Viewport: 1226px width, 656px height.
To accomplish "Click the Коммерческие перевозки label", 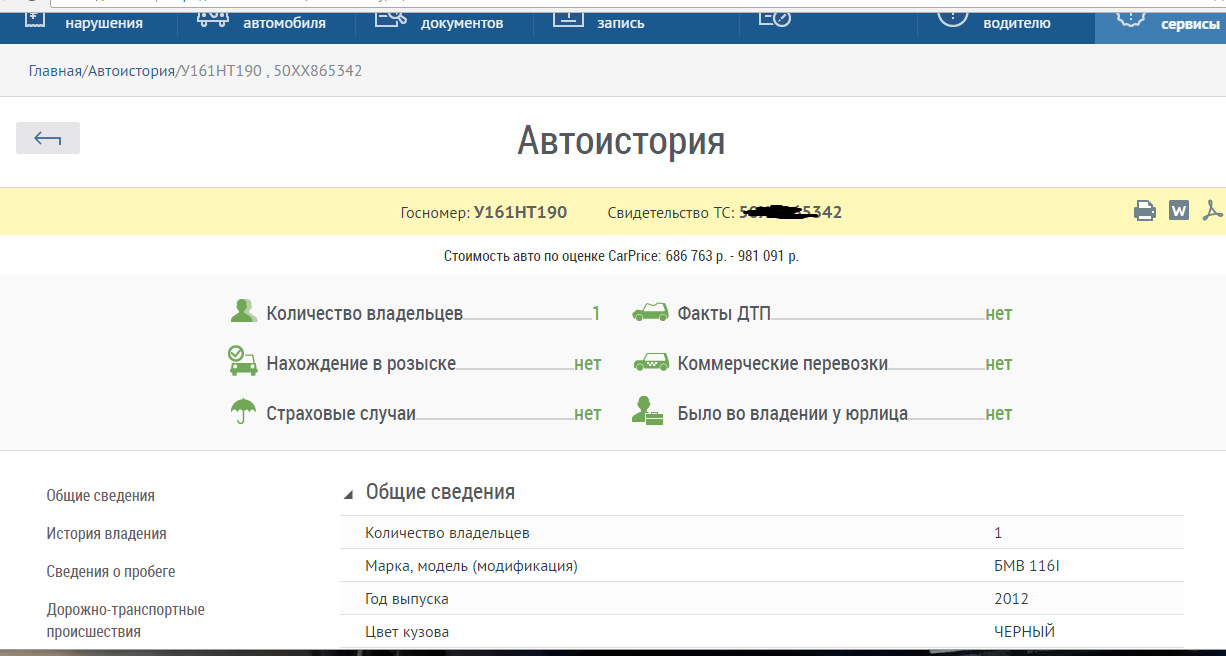I will point(783,363).
